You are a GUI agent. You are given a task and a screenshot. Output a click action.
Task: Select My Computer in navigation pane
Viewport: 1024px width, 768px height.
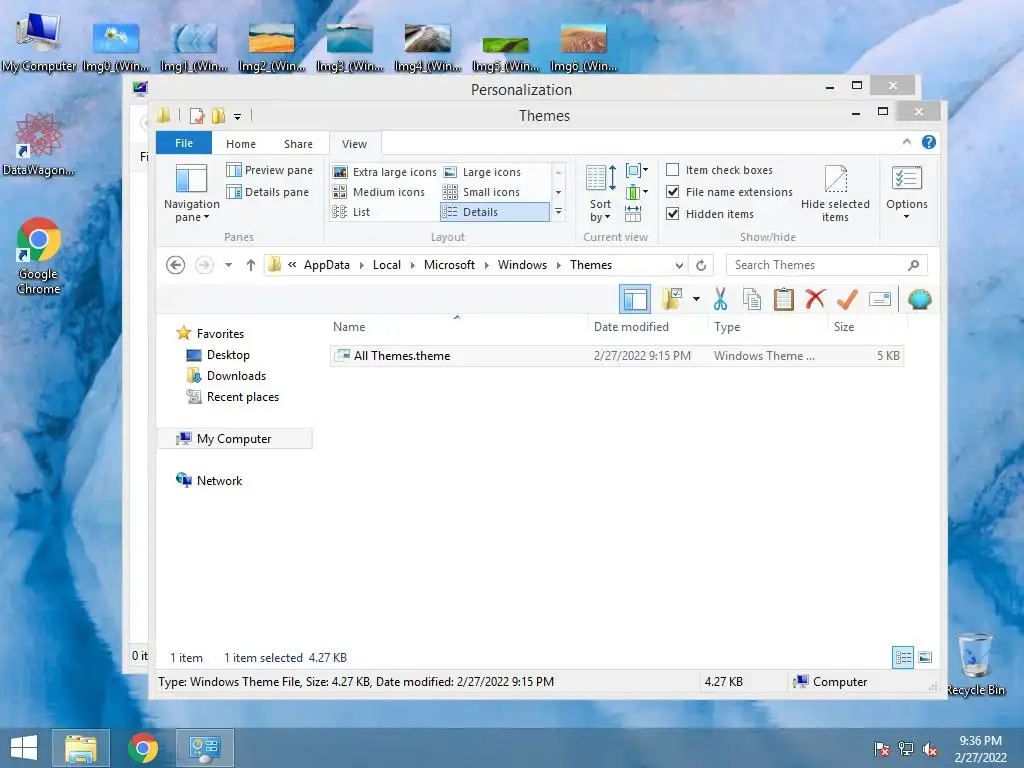coord(235,439)
